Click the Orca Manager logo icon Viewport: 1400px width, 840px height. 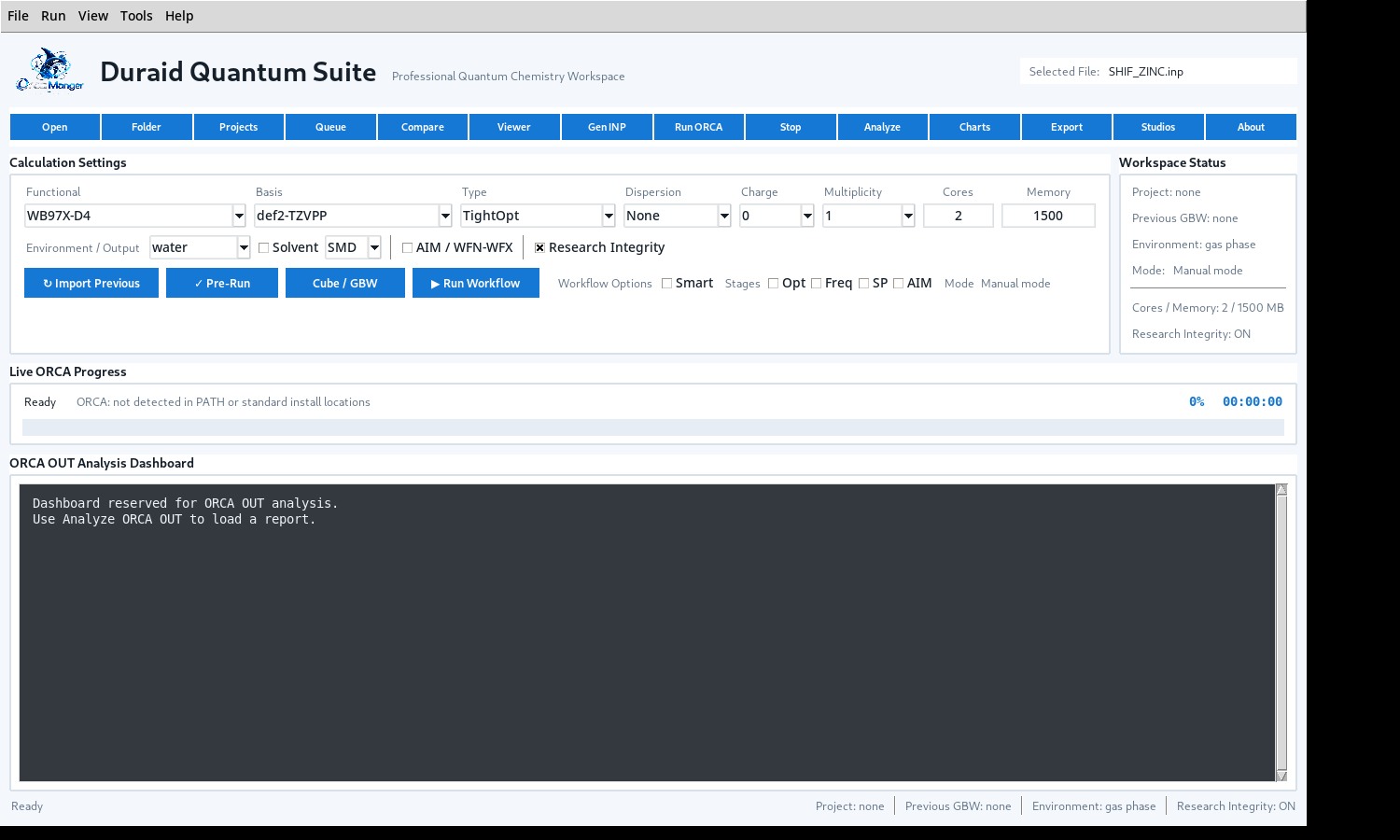(x=50, y=71)
